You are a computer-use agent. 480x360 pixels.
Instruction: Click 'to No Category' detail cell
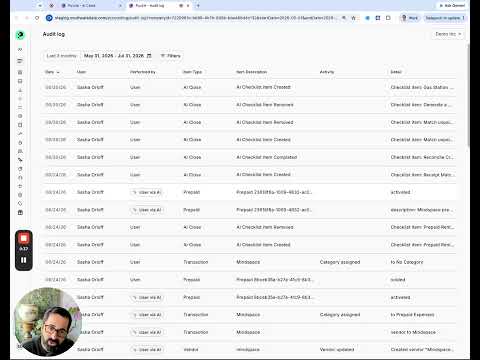[407, 262]
